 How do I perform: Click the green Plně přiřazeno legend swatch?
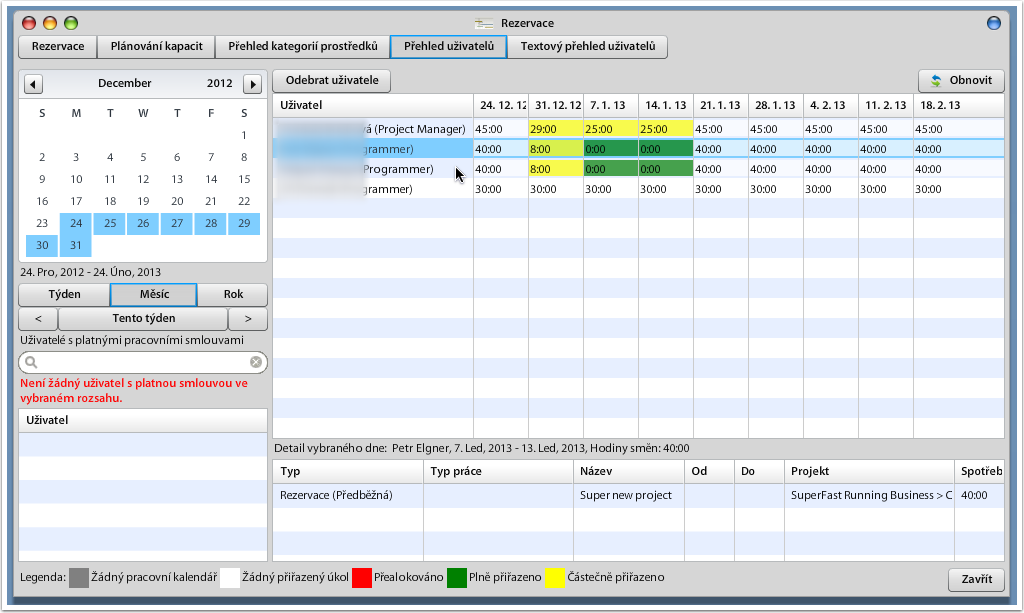tap(456, 577)
